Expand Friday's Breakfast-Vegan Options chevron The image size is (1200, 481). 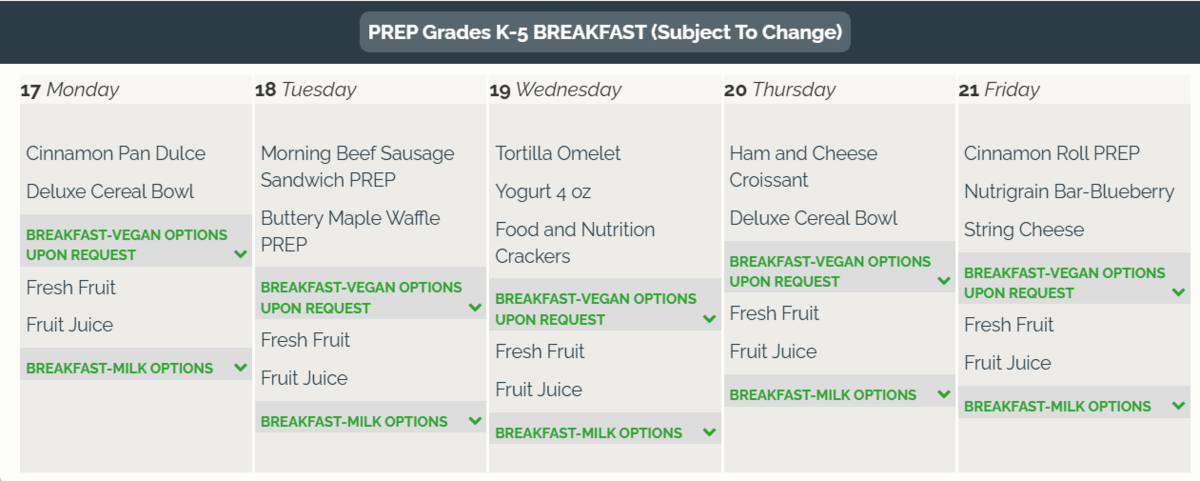[x=1179, y=293]
